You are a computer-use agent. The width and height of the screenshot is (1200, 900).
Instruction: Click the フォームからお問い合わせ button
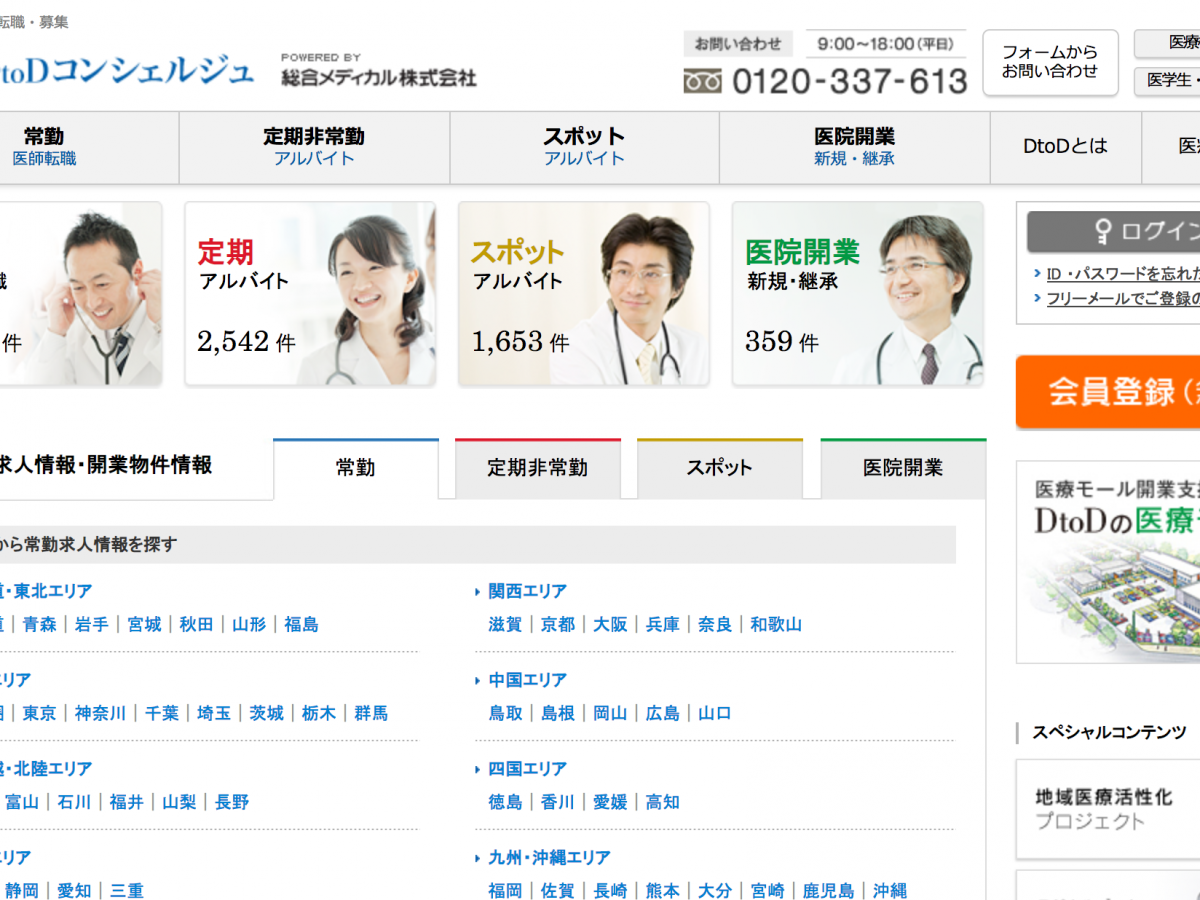(x=1050, y=62)
